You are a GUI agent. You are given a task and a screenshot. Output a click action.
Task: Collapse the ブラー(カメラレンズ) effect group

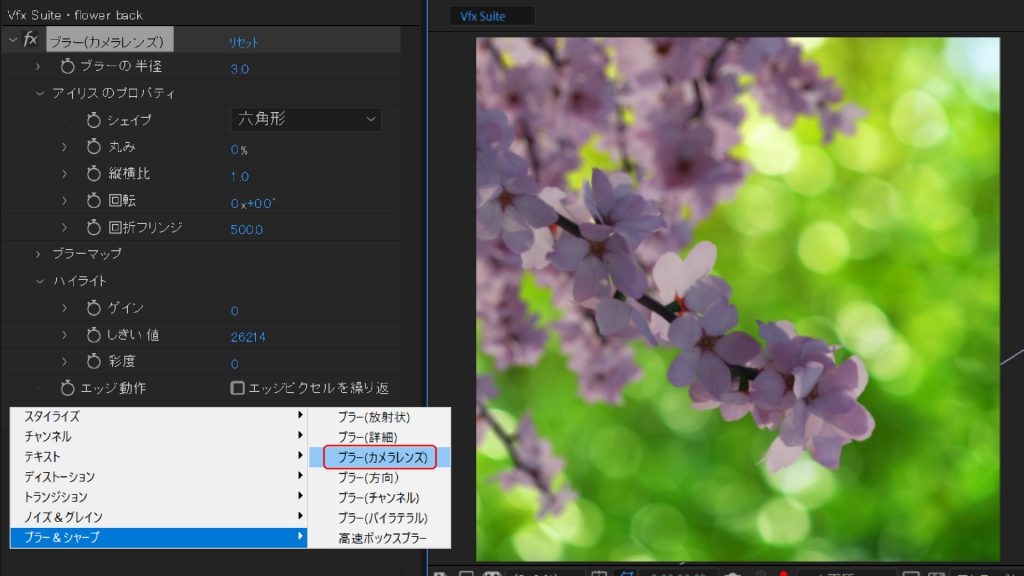point(12,40)
